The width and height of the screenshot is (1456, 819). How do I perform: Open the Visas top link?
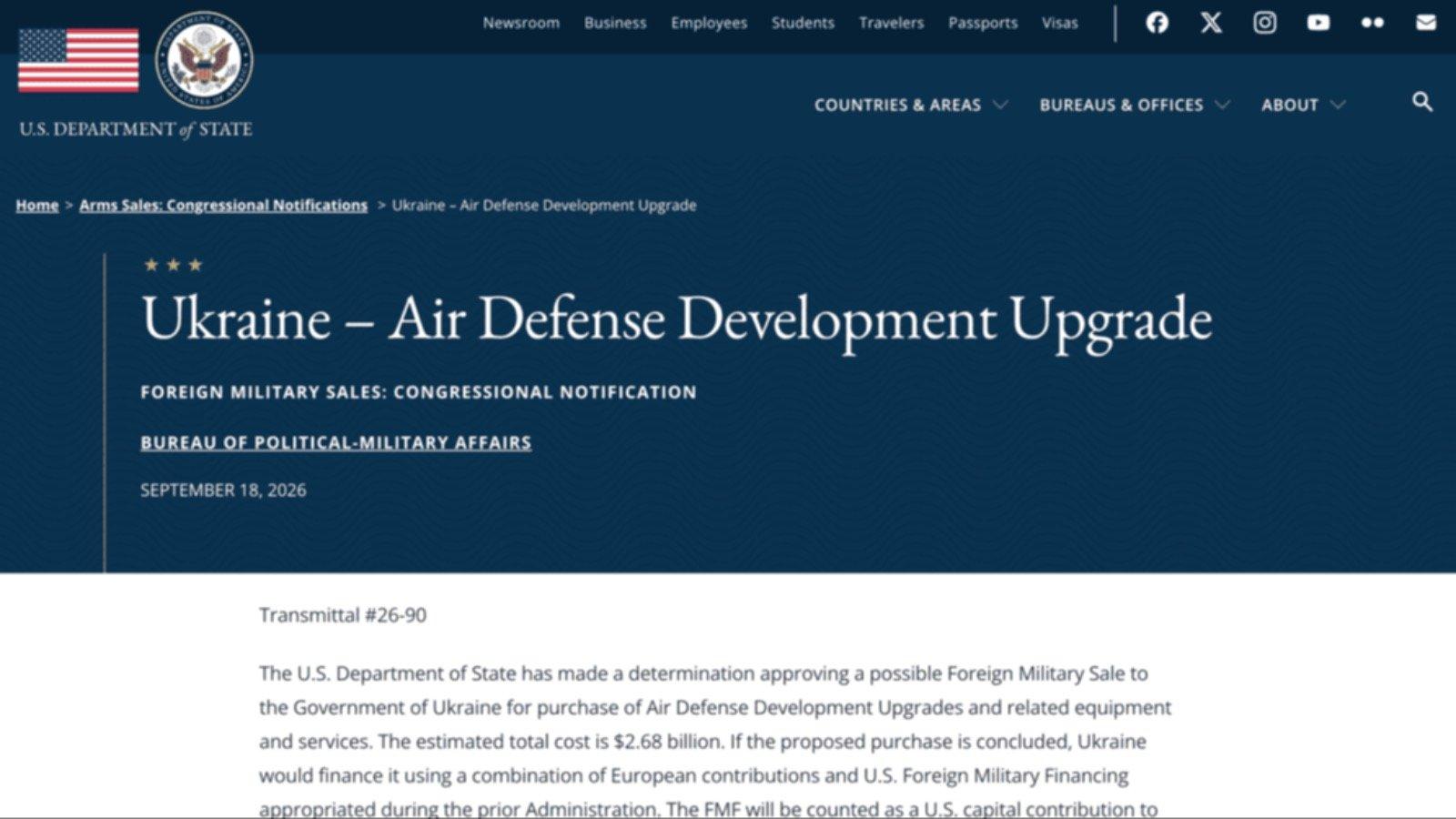[x=1060, y=23]
